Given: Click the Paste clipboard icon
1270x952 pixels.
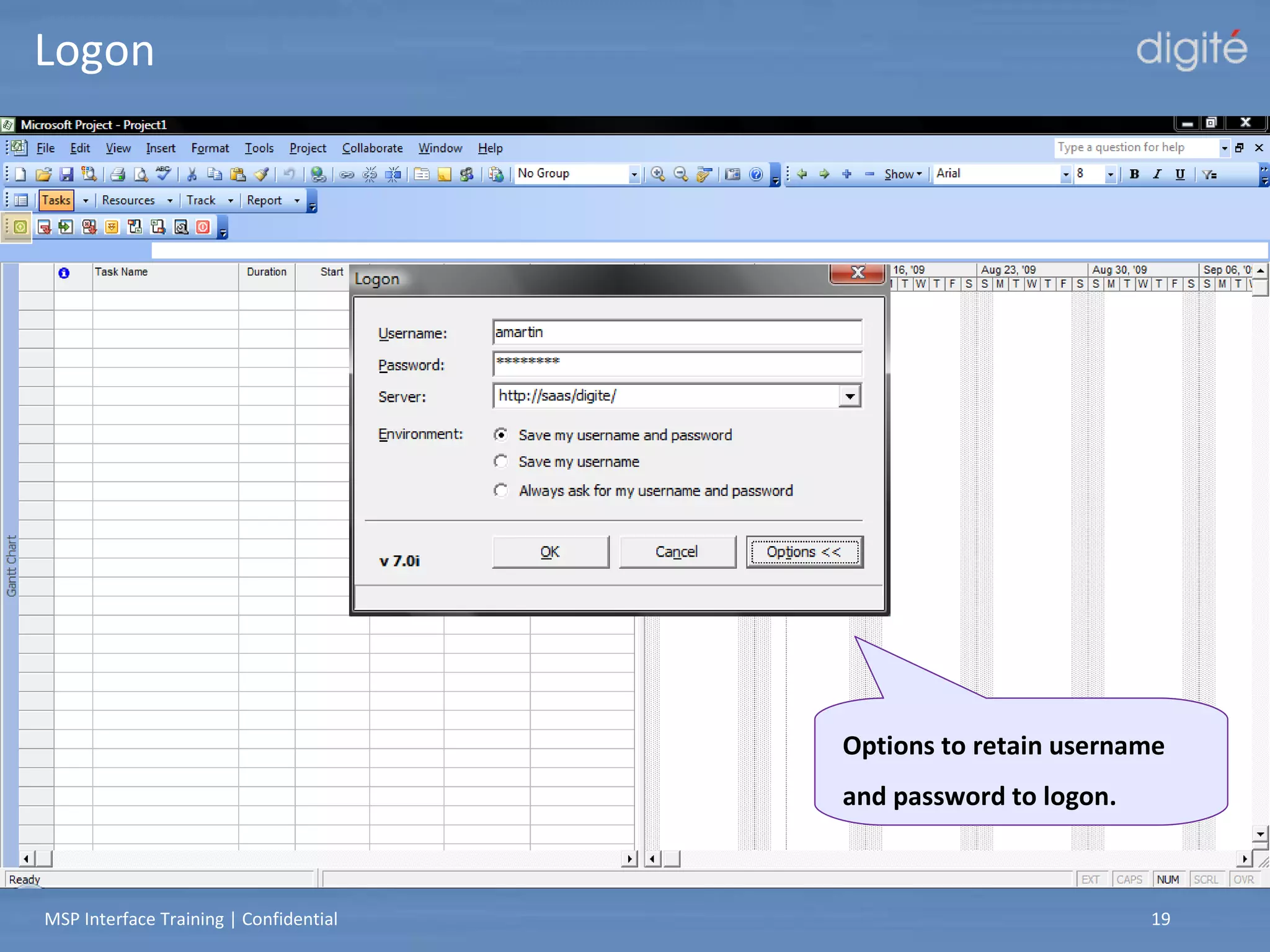Looking at the screenshot, I should click(x=238, y=174).
